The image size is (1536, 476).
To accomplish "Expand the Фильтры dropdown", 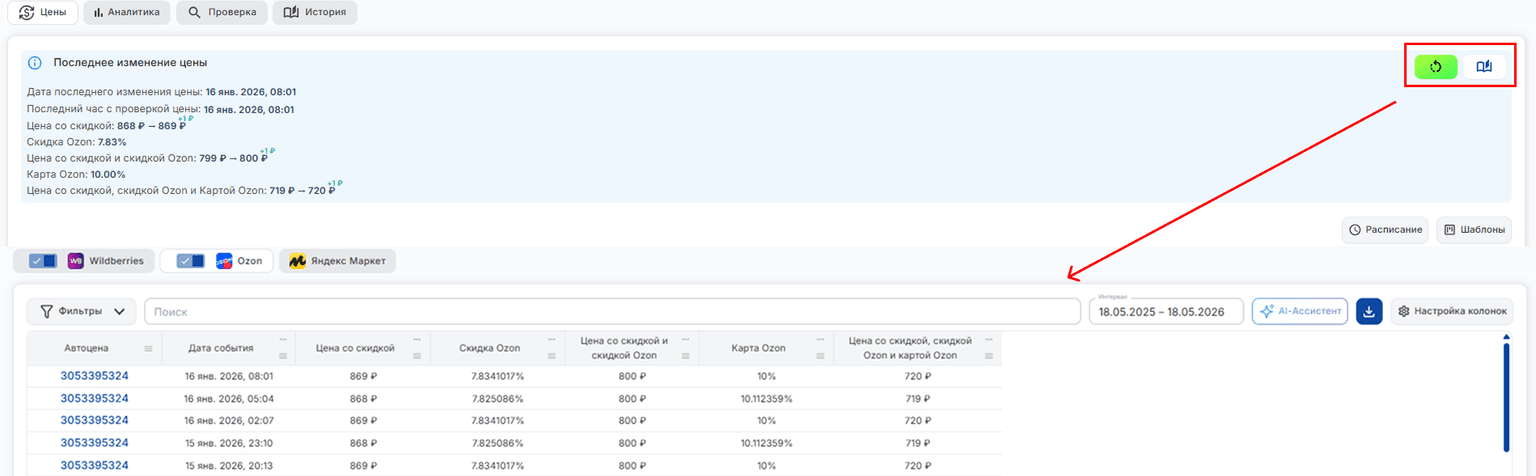I will click(x=82, y=311).
